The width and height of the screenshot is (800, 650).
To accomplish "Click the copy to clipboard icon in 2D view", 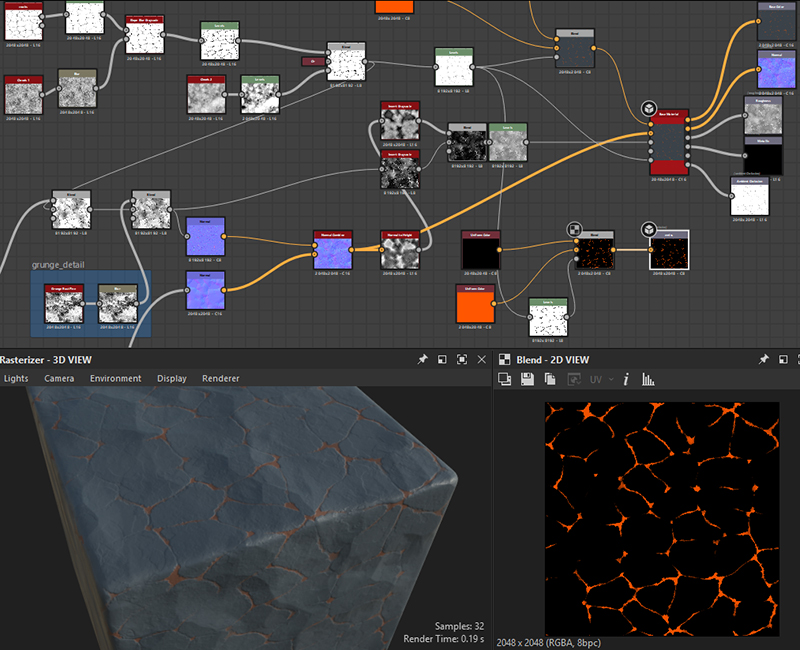I will tap(550, 379).
